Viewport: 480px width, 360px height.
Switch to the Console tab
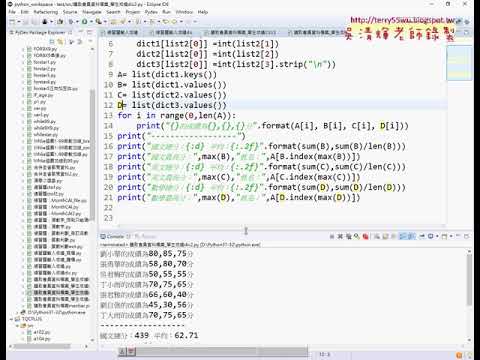(115, 236)
